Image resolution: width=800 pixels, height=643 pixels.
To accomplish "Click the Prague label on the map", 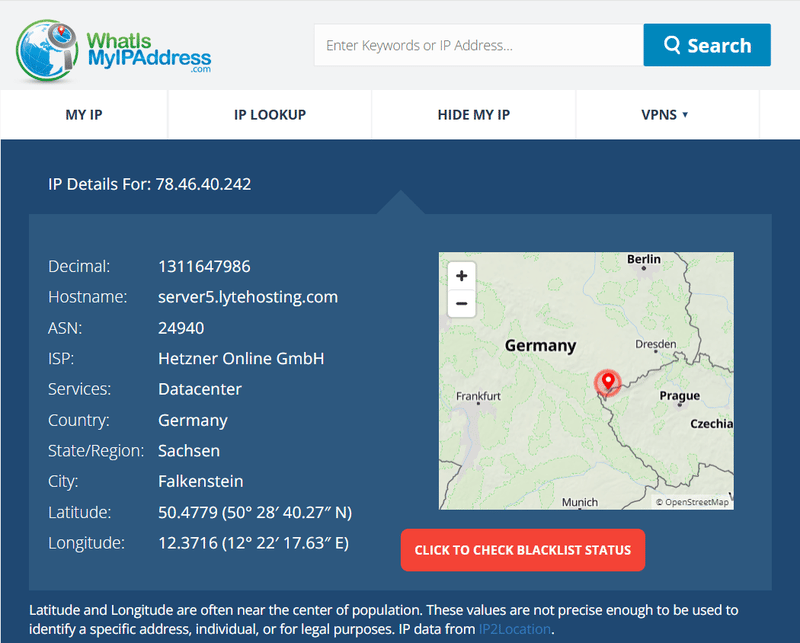I will click(x=680, y=396).
